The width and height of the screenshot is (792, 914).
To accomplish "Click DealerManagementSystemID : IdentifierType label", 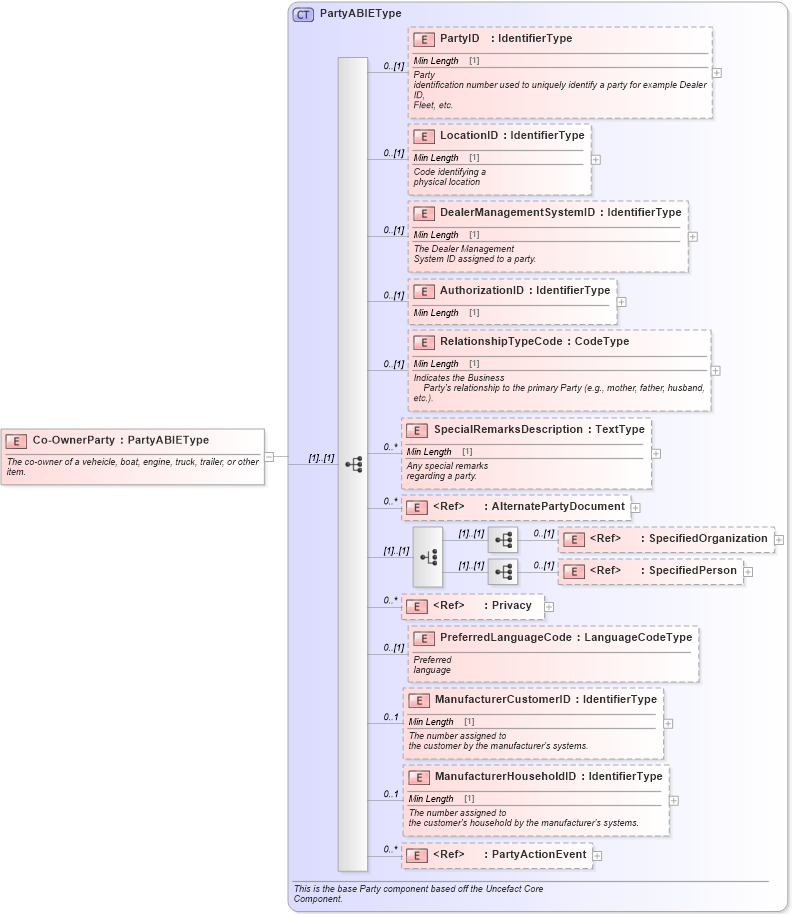I will (560, 212).
